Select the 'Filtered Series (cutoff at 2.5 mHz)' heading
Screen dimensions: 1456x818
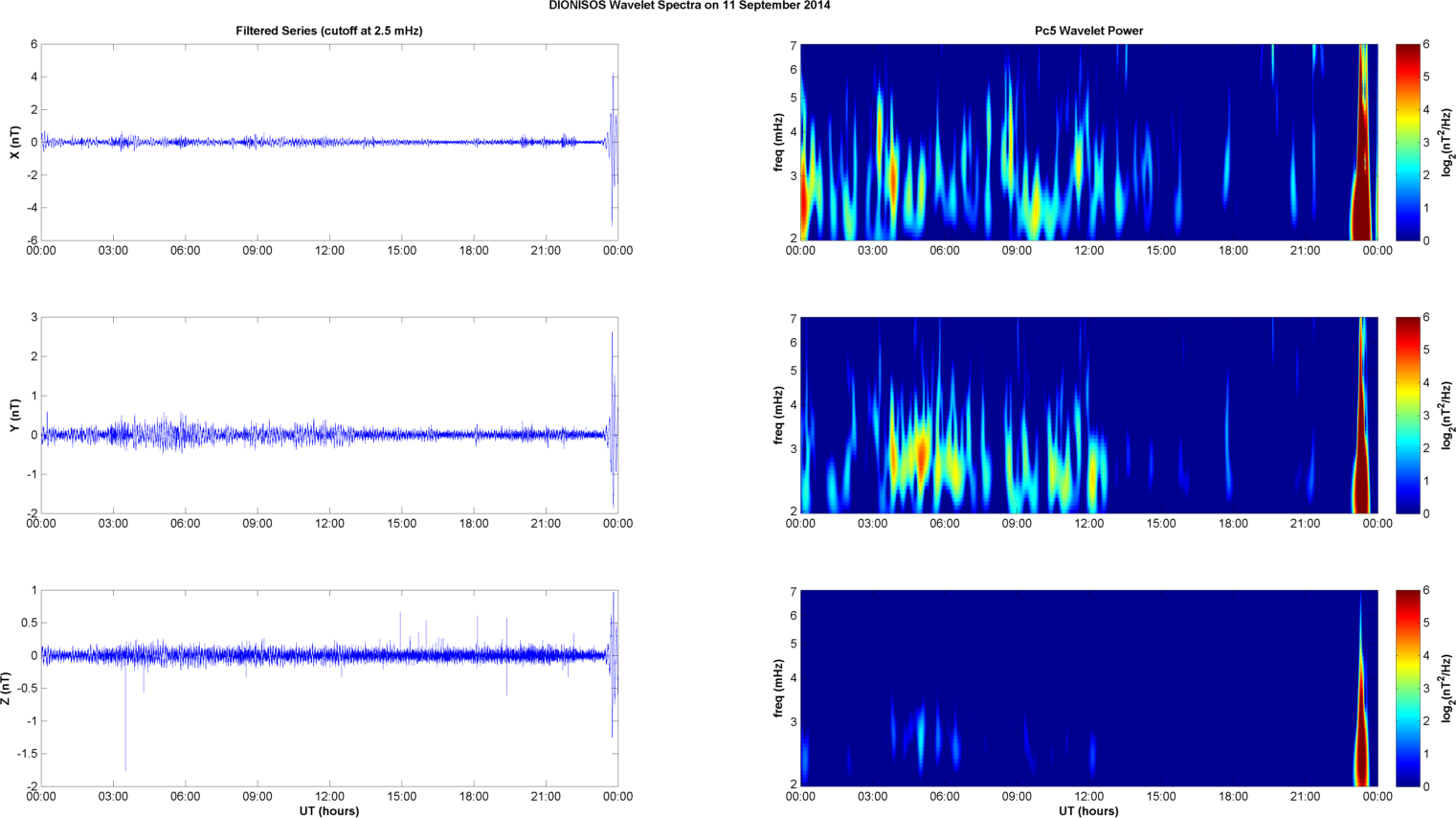[329, 31]
